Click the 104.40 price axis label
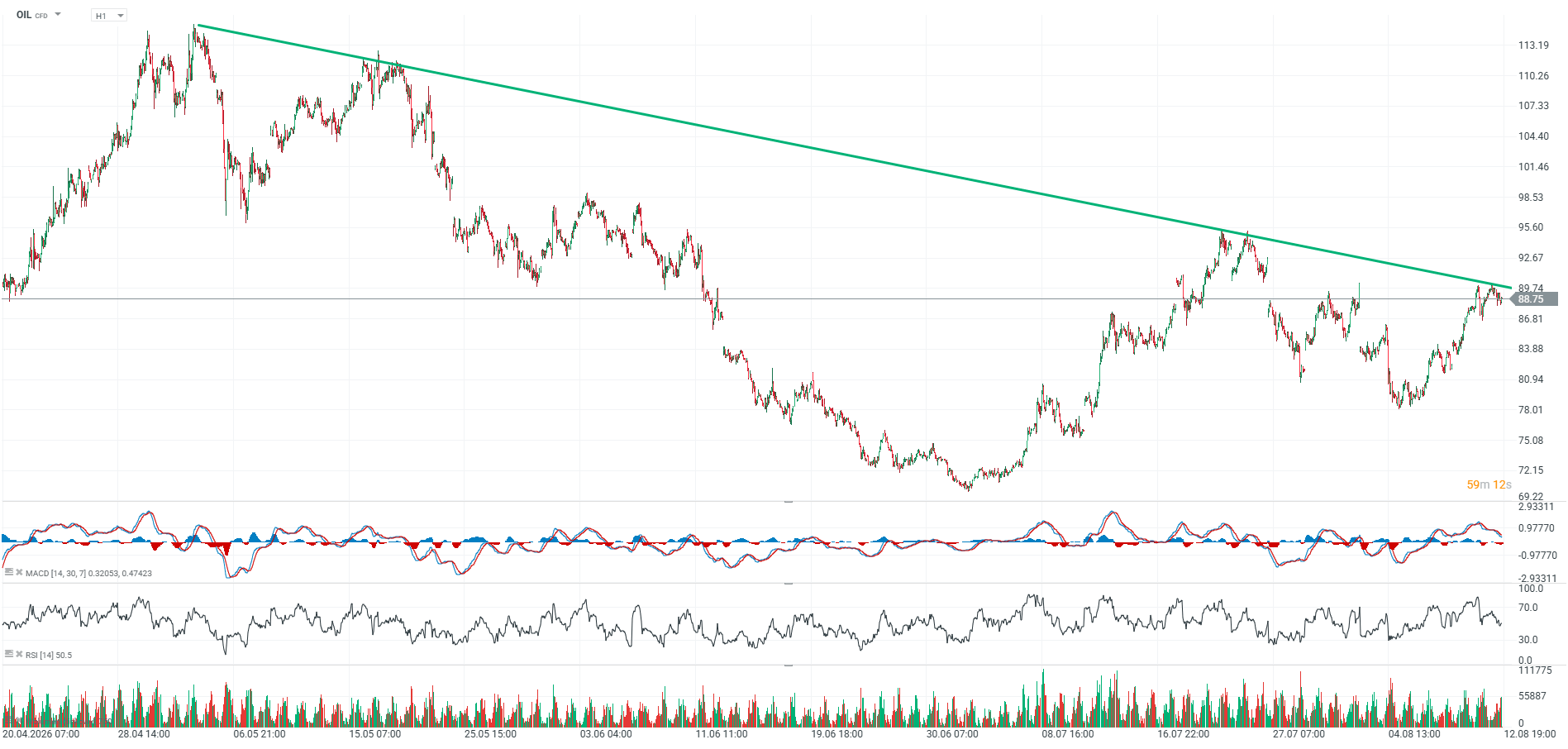The height and width of the screenshot is (749, 1568). [x=1533, y=136]
